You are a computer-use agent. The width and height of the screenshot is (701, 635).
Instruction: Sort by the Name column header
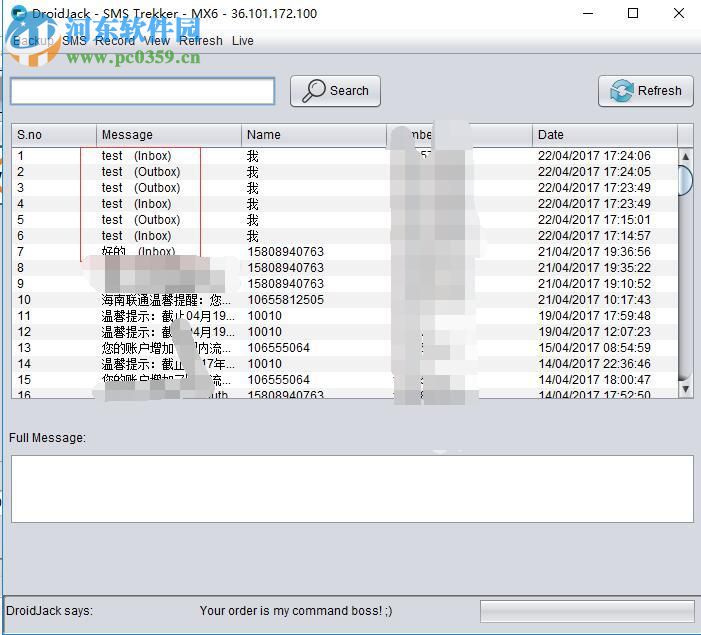(x=314, y=135)
